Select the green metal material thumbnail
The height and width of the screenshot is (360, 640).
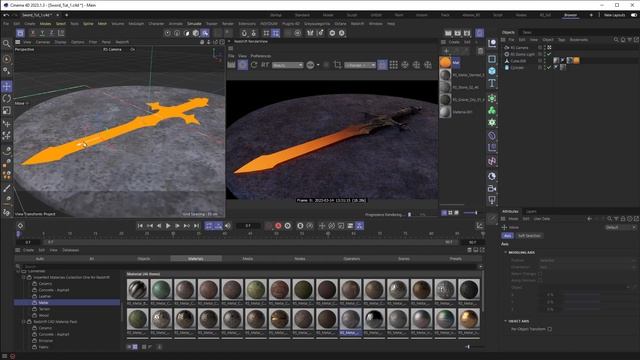tap(161, 289)
